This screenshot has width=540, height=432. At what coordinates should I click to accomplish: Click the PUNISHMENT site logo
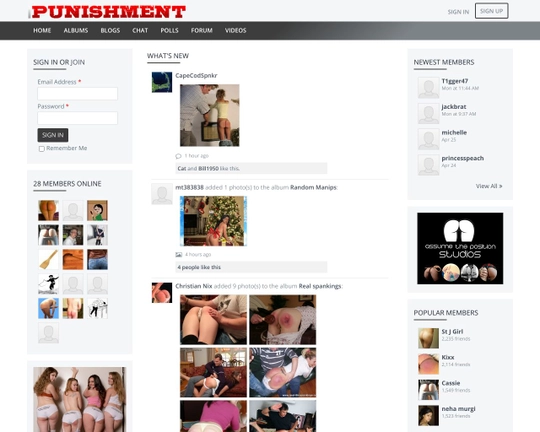pos(108,12)
